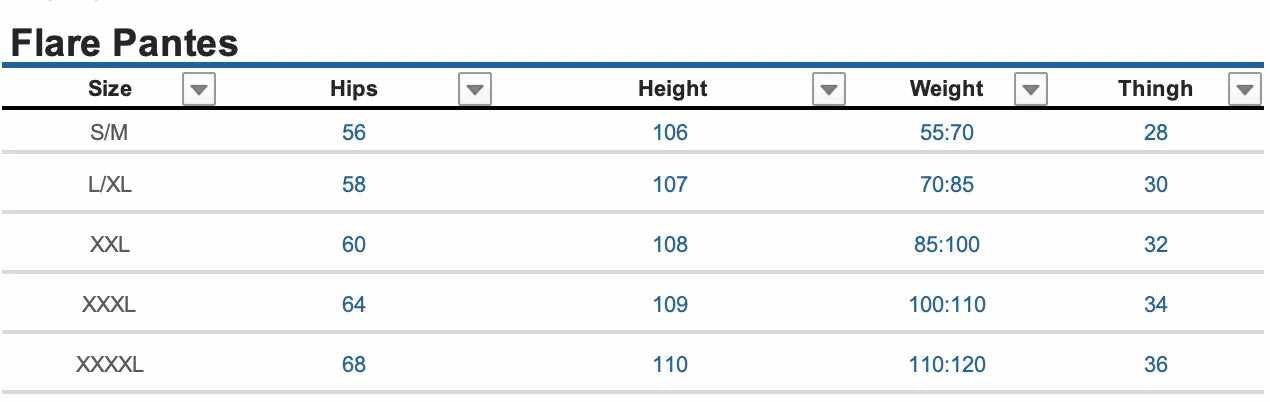1270x402 pixels.
Task: Click weight range 55:70
Action: point(946,132)
